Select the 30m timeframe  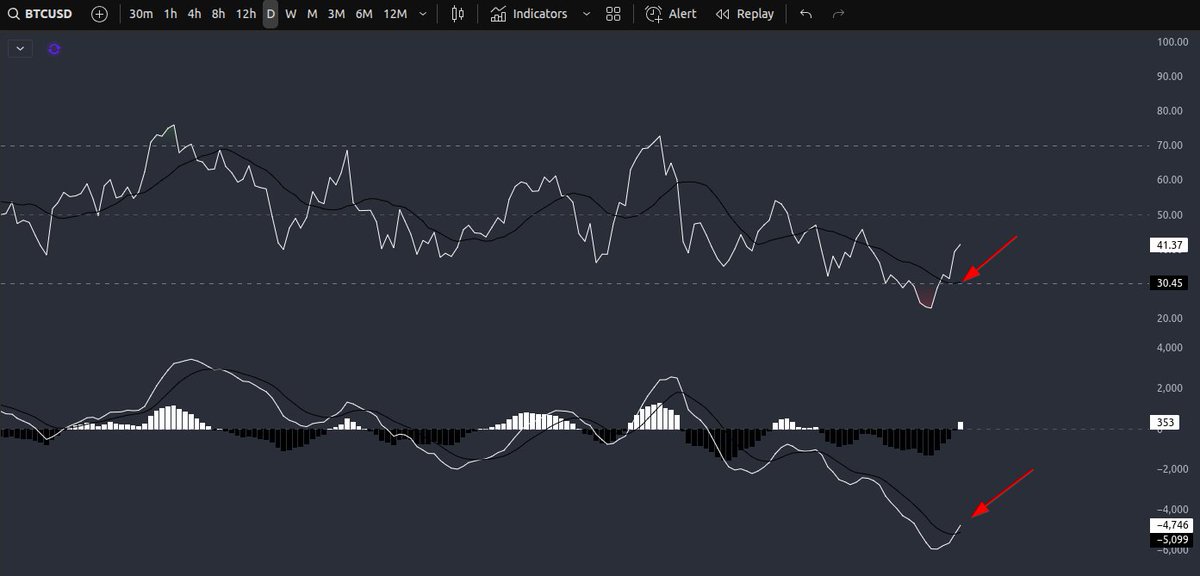[x=141, y=14]
